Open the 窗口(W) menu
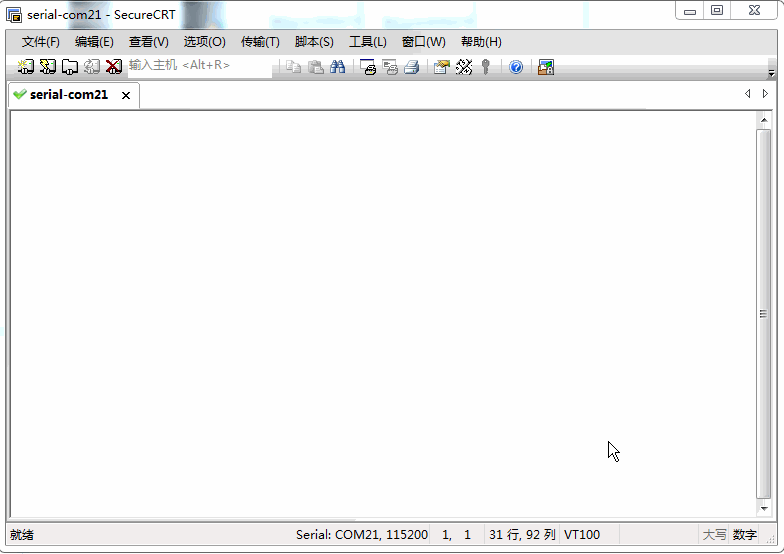This screenshot has width=784, height=554. pyautogui.click(x=424, y=42)
